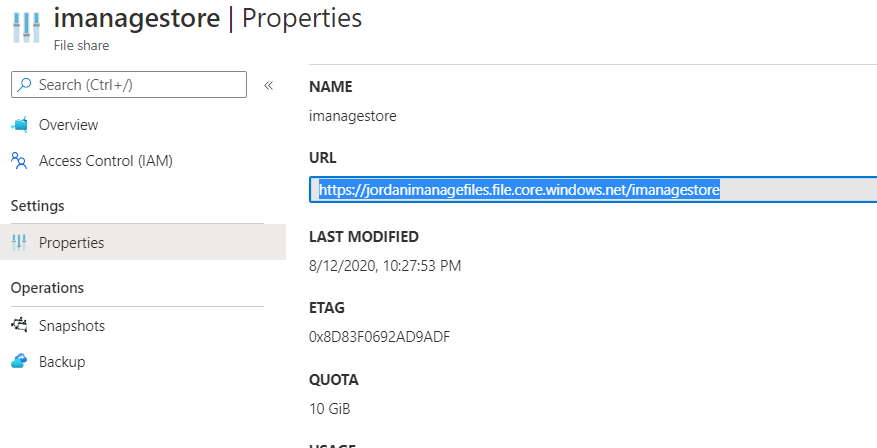Click the Properties sliders icon in sidebar
Screen dimensions: 877x448
(x=19, y=243)
